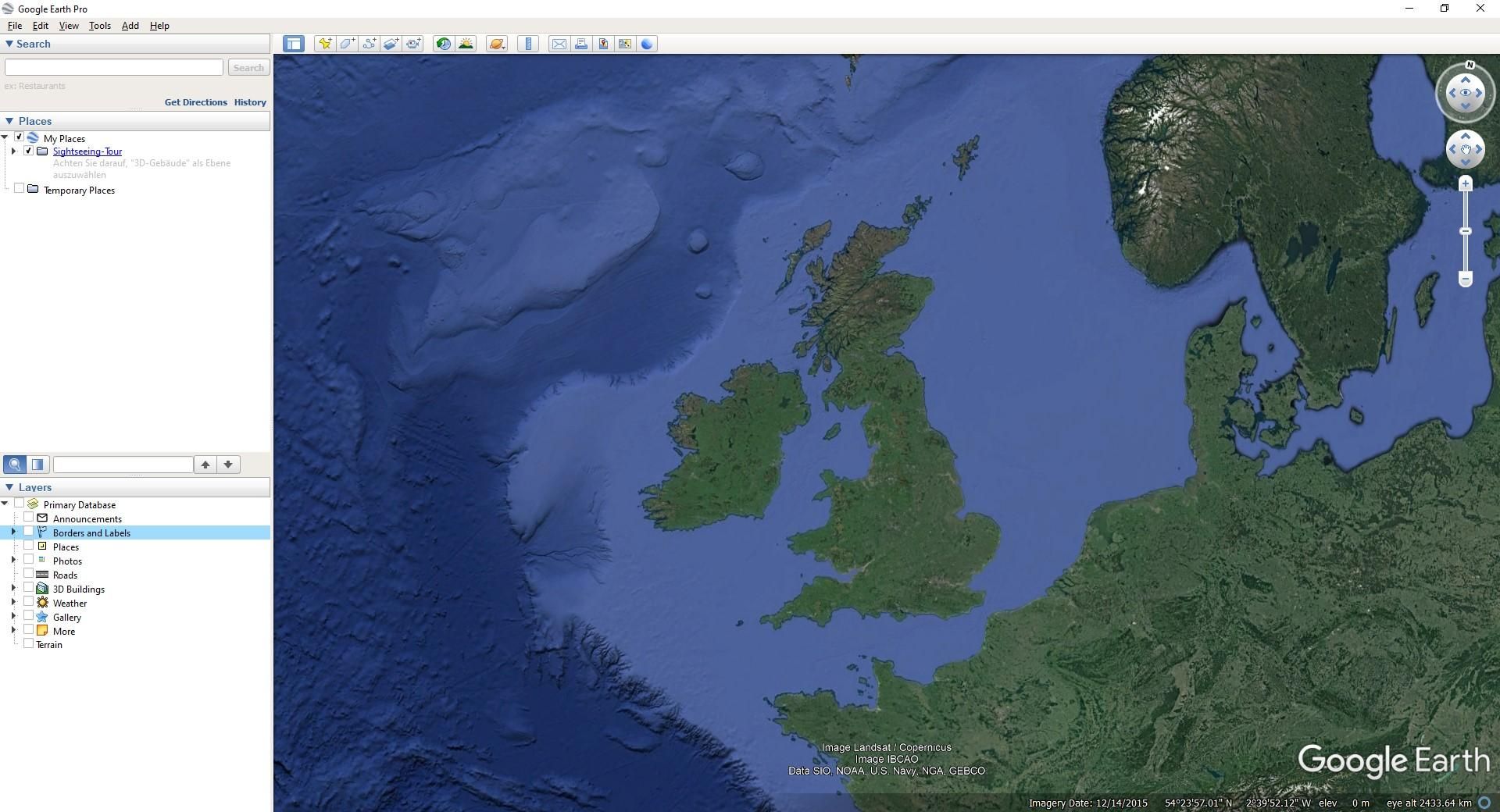This screenshot has width=1500, height=812.
Task: Click the zoom slider plus control
Action: 1466,183
